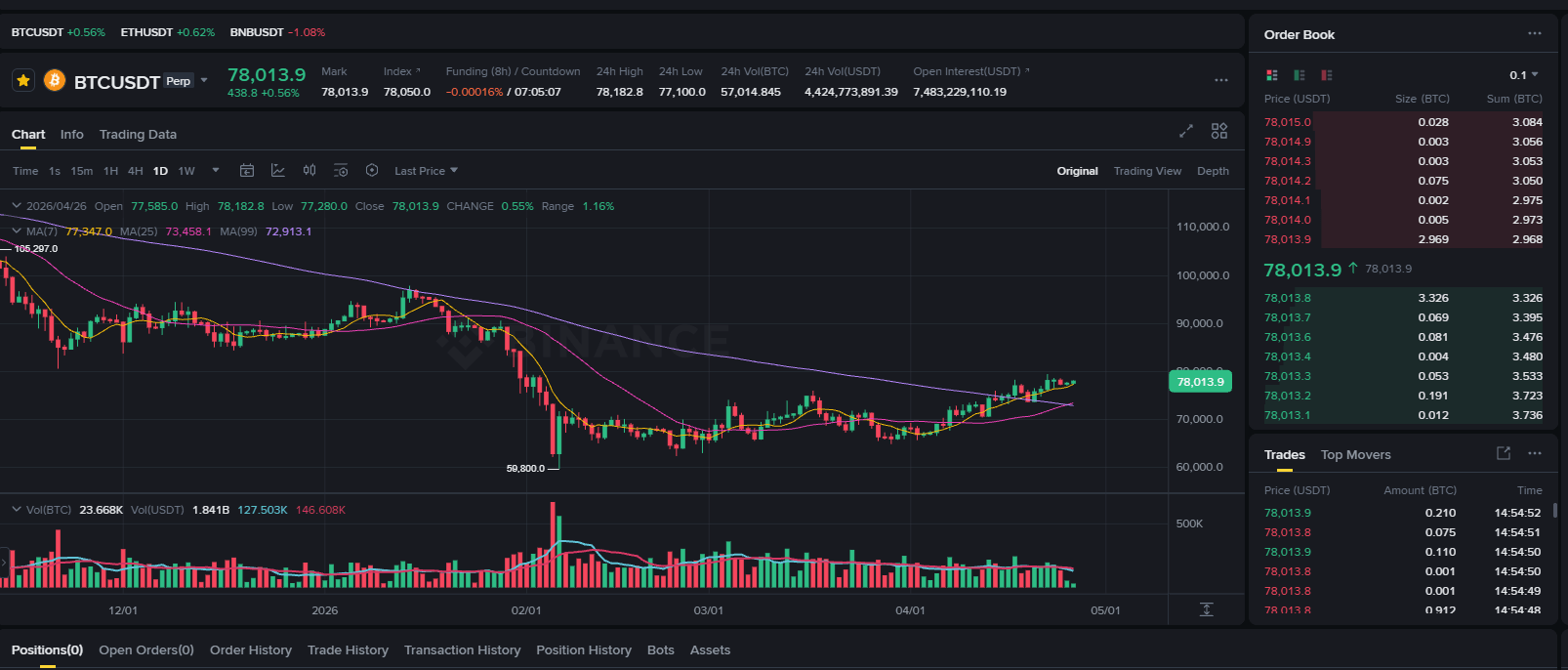This screenshot has height=670, width=1568.
Task: Select Time line chart mode
Action: point(25,171)
